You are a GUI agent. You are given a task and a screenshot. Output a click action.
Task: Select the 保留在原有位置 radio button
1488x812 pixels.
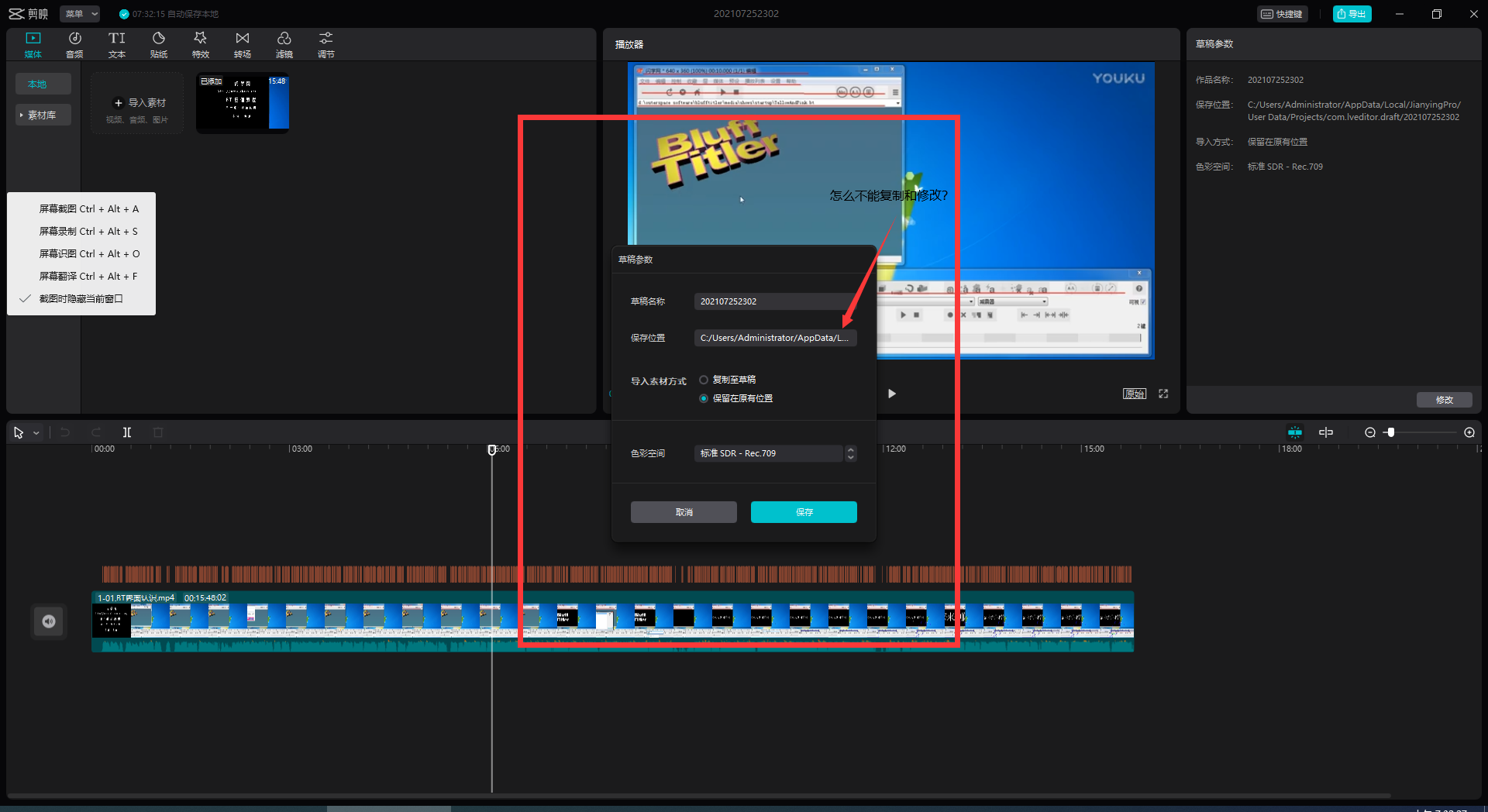[704, 398]
